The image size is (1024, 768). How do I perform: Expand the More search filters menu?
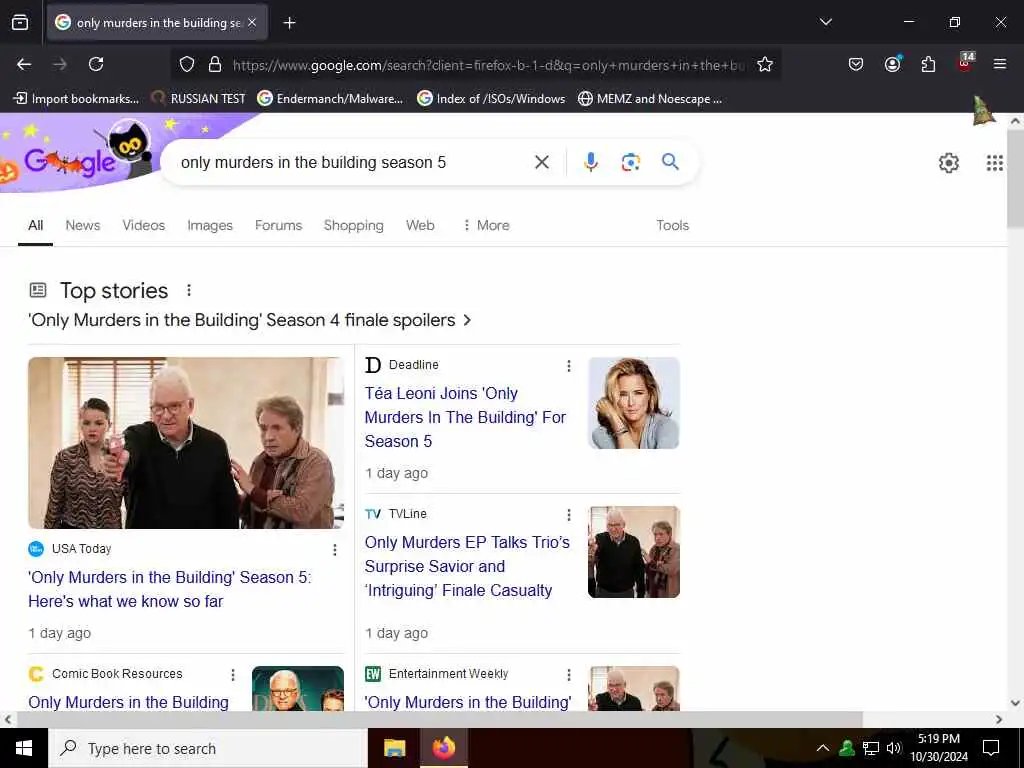(486, 225)
